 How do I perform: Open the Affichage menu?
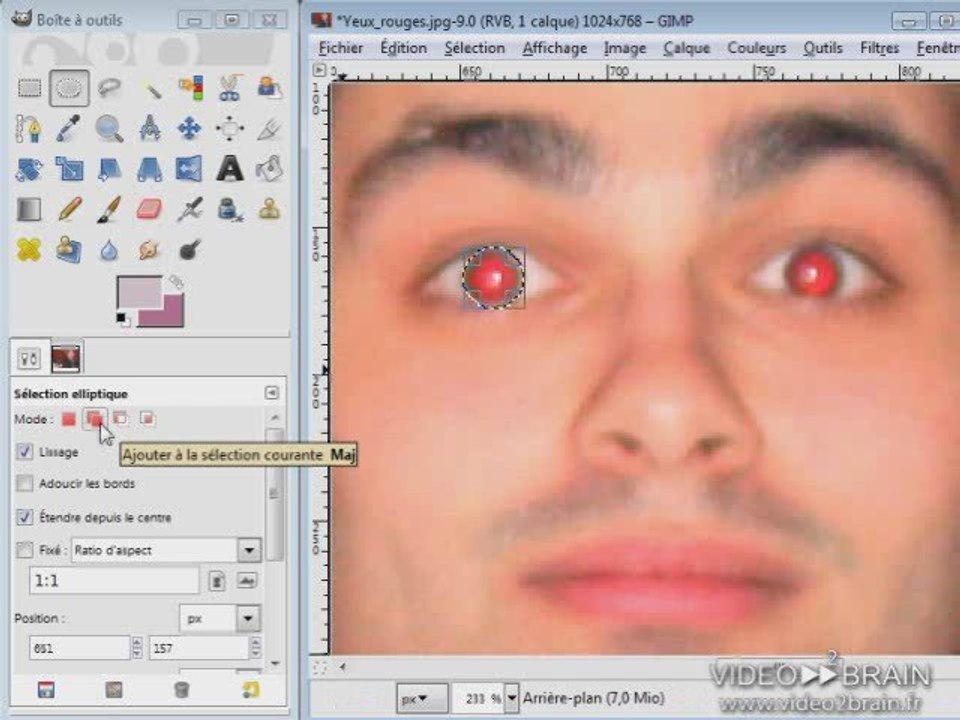point(555,48)
